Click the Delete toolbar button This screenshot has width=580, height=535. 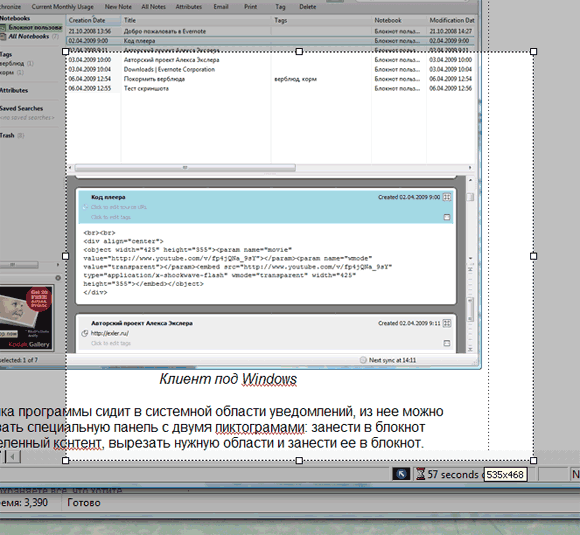pyautogui.click(x=307, y=7)
